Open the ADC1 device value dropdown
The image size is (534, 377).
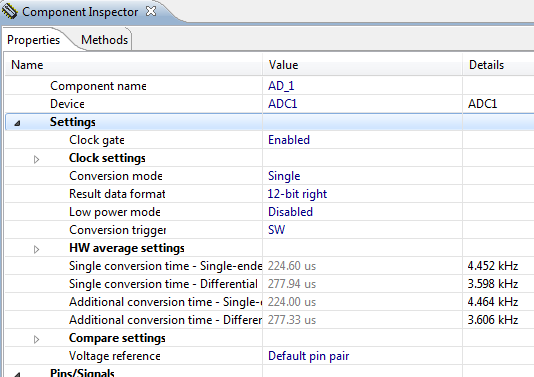tap(362, 104)
